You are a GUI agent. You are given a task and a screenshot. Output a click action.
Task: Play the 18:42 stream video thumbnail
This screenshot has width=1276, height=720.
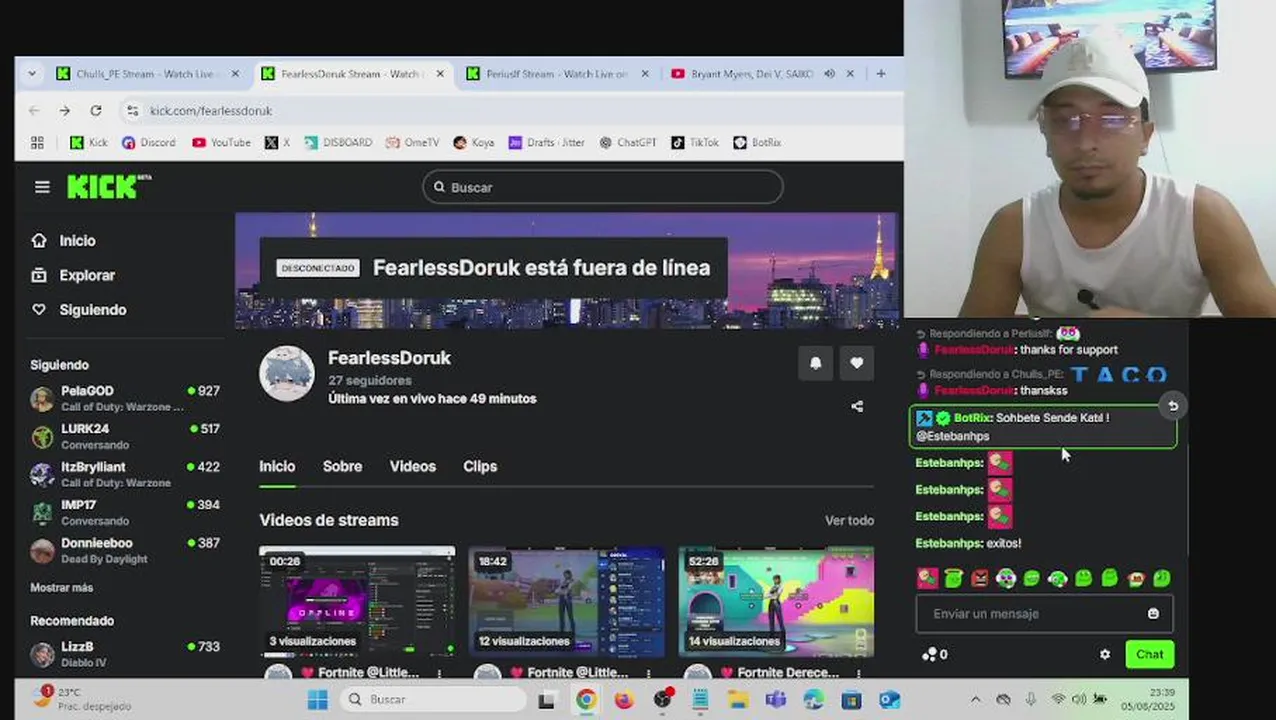[x=567, y=601]
